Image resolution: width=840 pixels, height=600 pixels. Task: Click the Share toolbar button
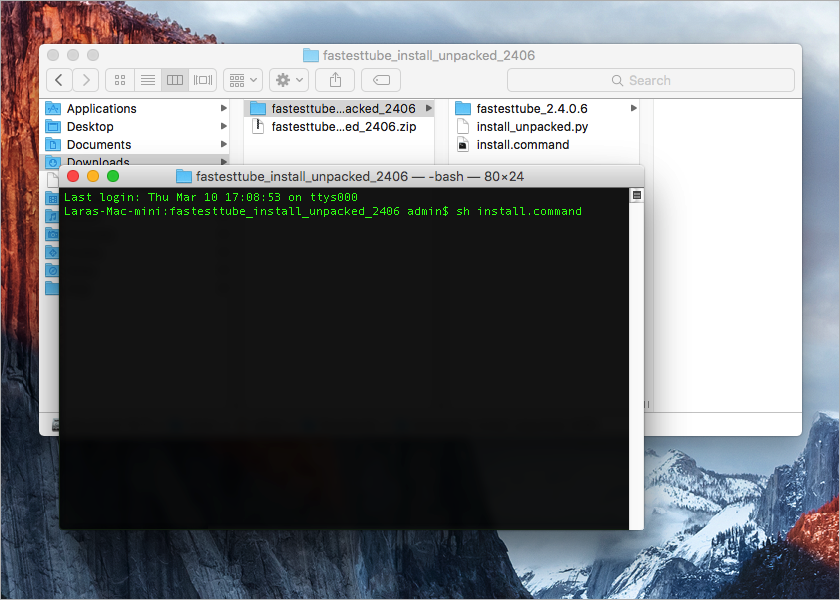pyautogui.click(x=335, y=80)
